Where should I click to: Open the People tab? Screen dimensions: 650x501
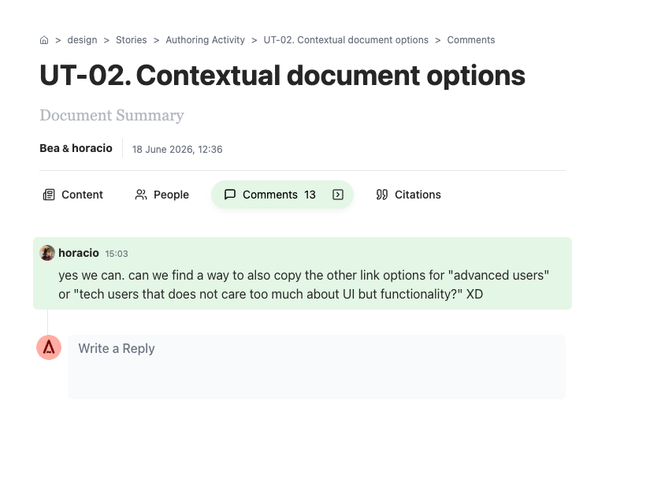(x=162, y=194)
